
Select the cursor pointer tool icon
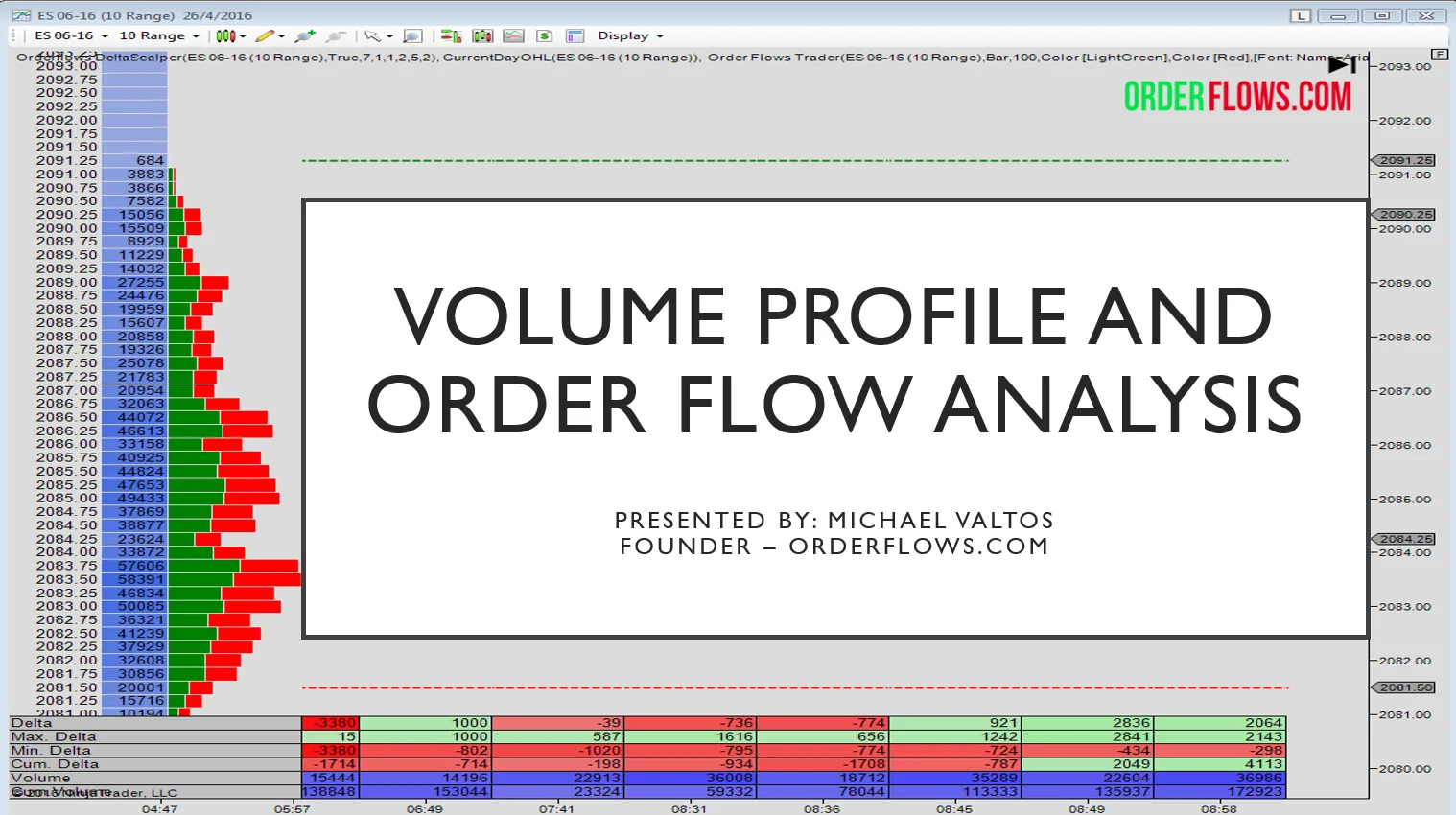(372, 36)
